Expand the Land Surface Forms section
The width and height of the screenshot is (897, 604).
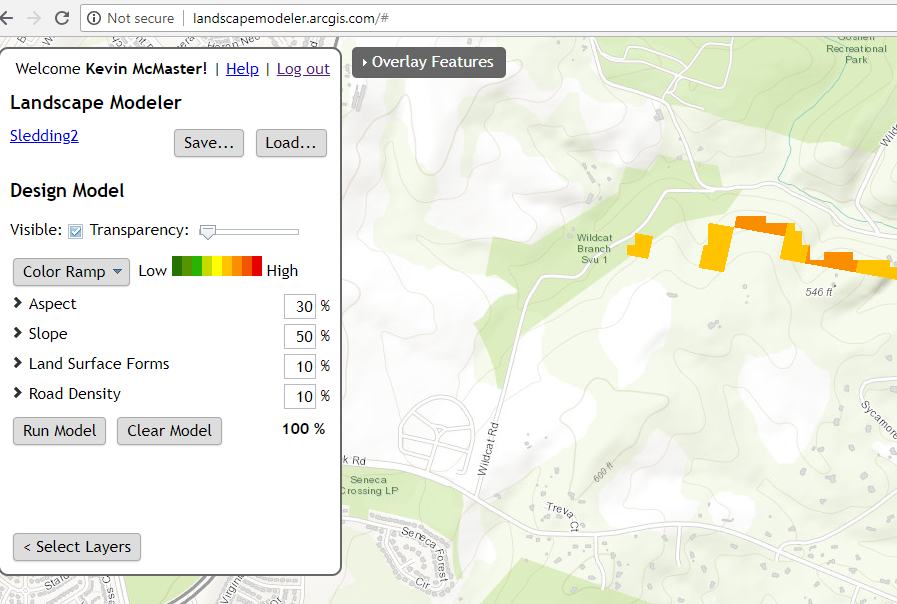pos(18,364)
